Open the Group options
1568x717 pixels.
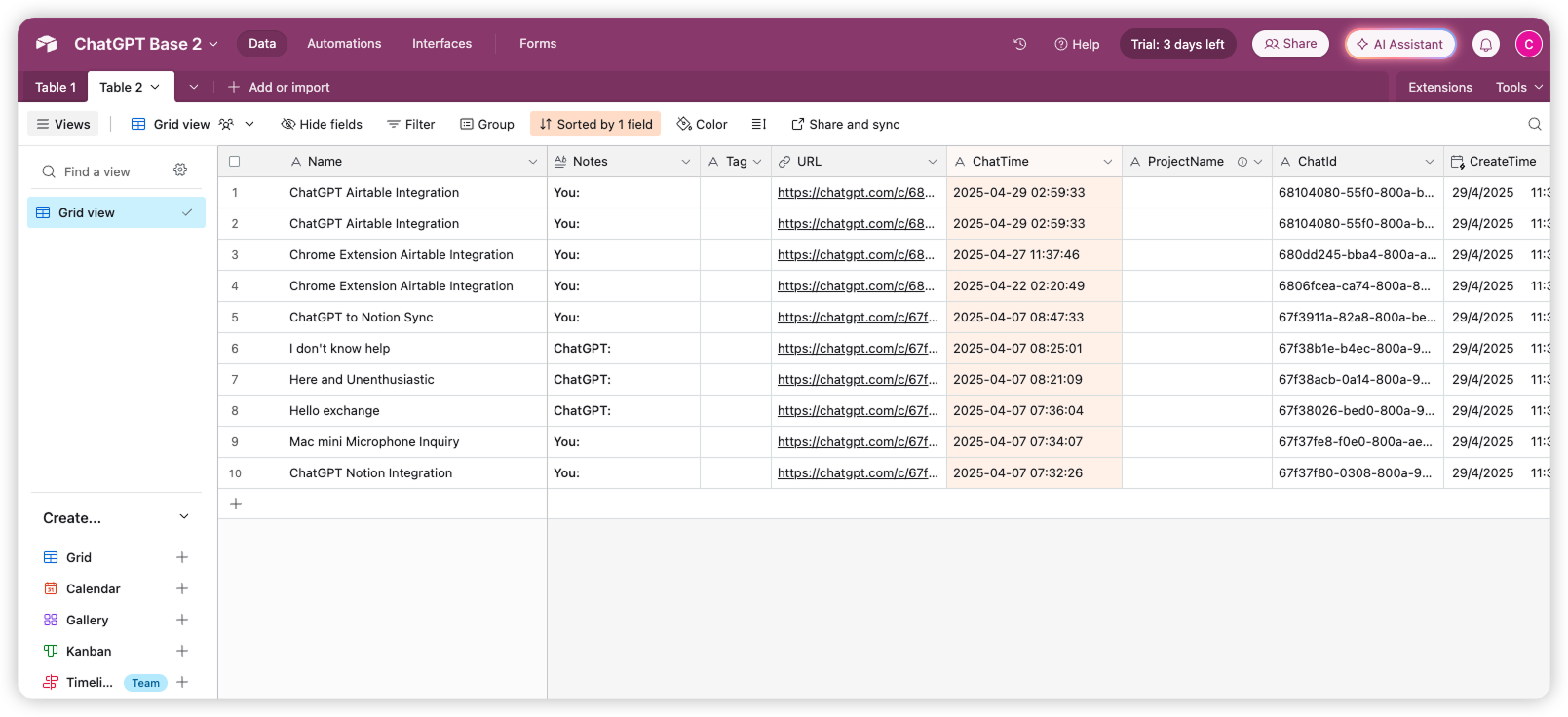coord(487,124)
